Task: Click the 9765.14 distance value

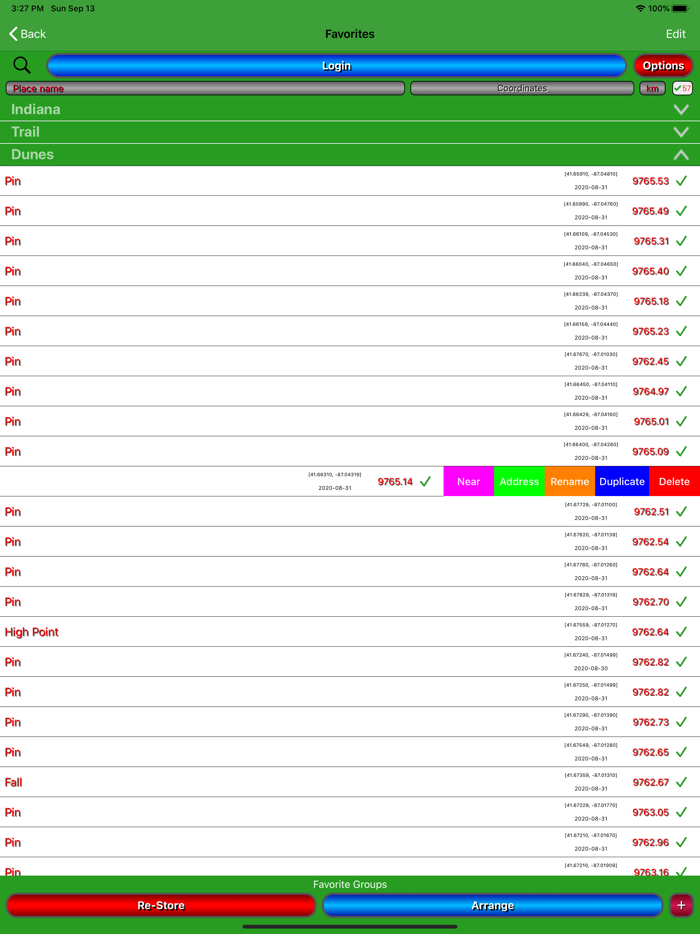Action: 395,481
